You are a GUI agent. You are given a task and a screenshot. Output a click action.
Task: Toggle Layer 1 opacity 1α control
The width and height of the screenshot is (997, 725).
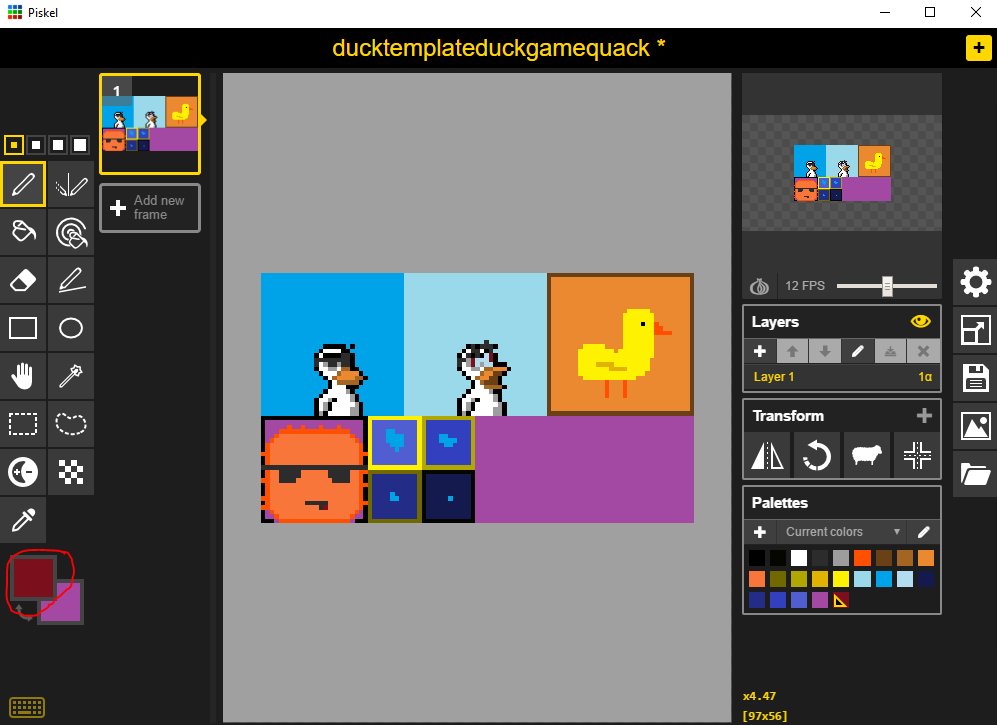[925, 377]
